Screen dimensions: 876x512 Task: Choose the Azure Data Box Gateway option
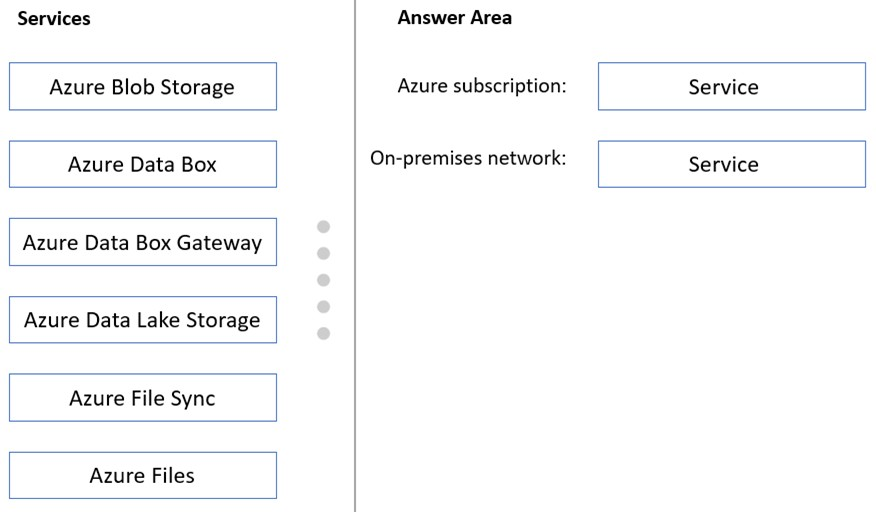143,242
